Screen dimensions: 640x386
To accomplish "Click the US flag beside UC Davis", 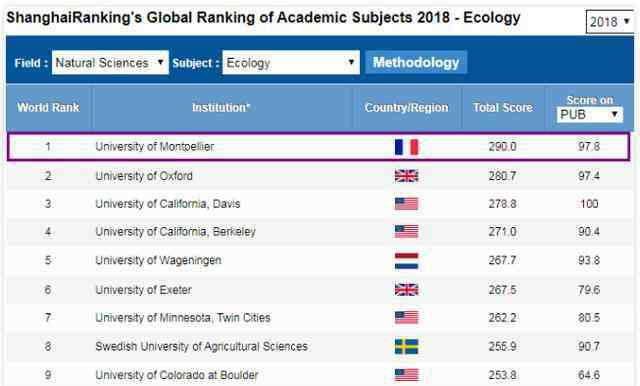I will 407,204.
